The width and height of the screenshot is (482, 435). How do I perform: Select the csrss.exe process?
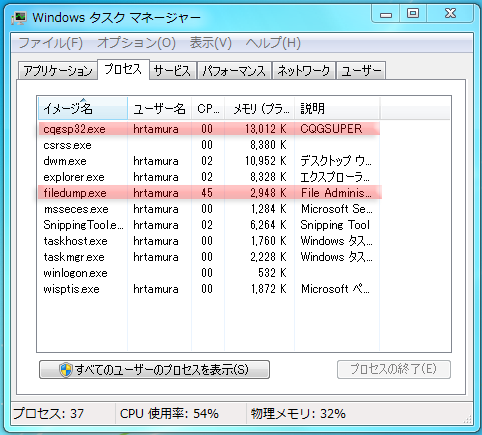pyautogui.click(x=209, y=145)
